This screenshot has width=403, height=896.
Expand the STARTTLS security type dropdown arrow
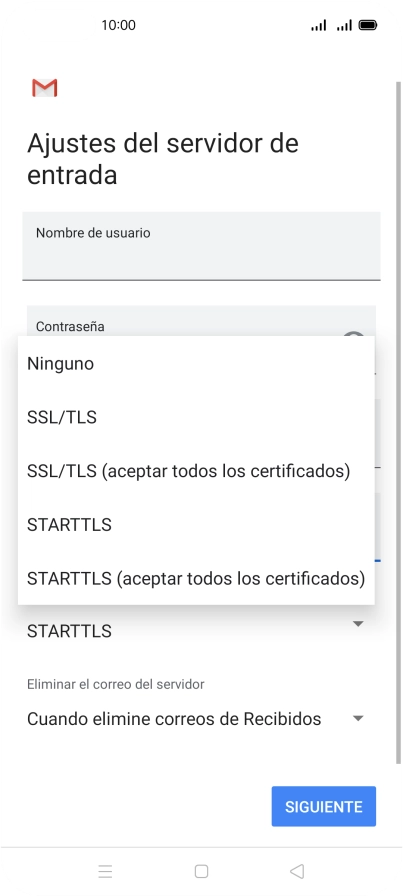pos(358,624)
